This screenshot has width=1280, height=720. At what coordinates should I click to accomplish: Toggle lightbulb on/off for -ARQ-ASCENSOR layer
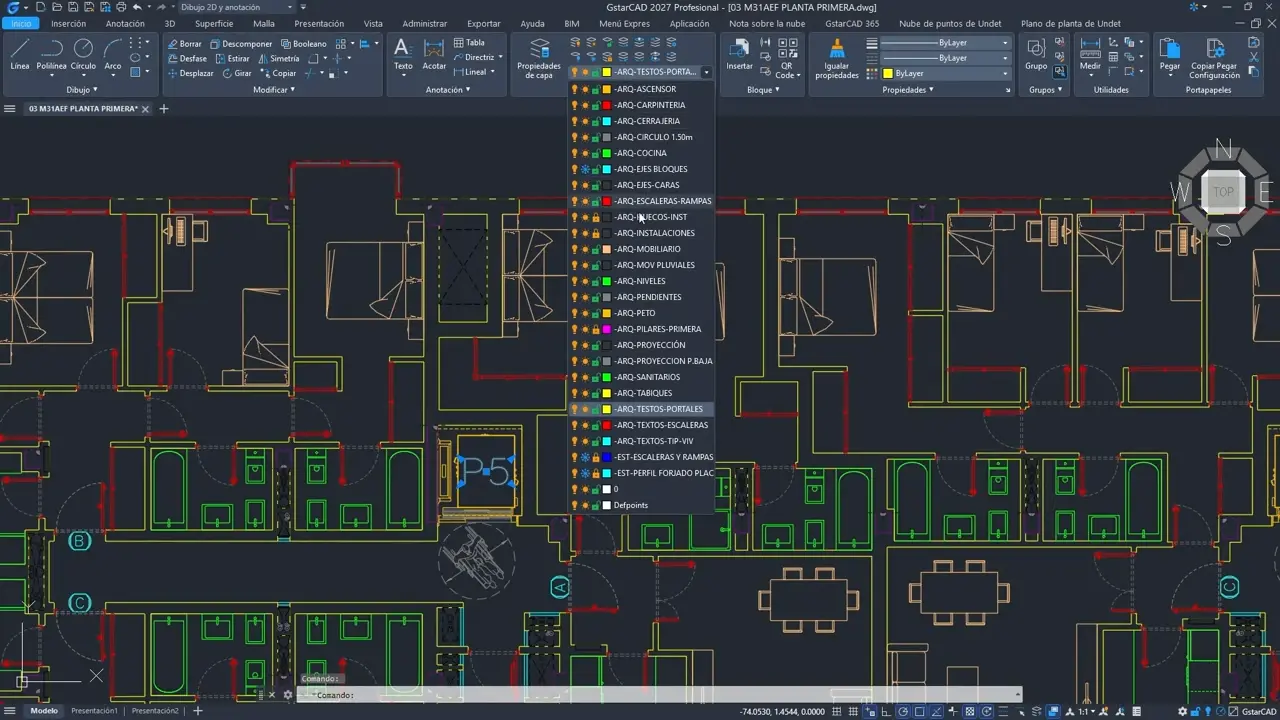[x=574, y=89]
